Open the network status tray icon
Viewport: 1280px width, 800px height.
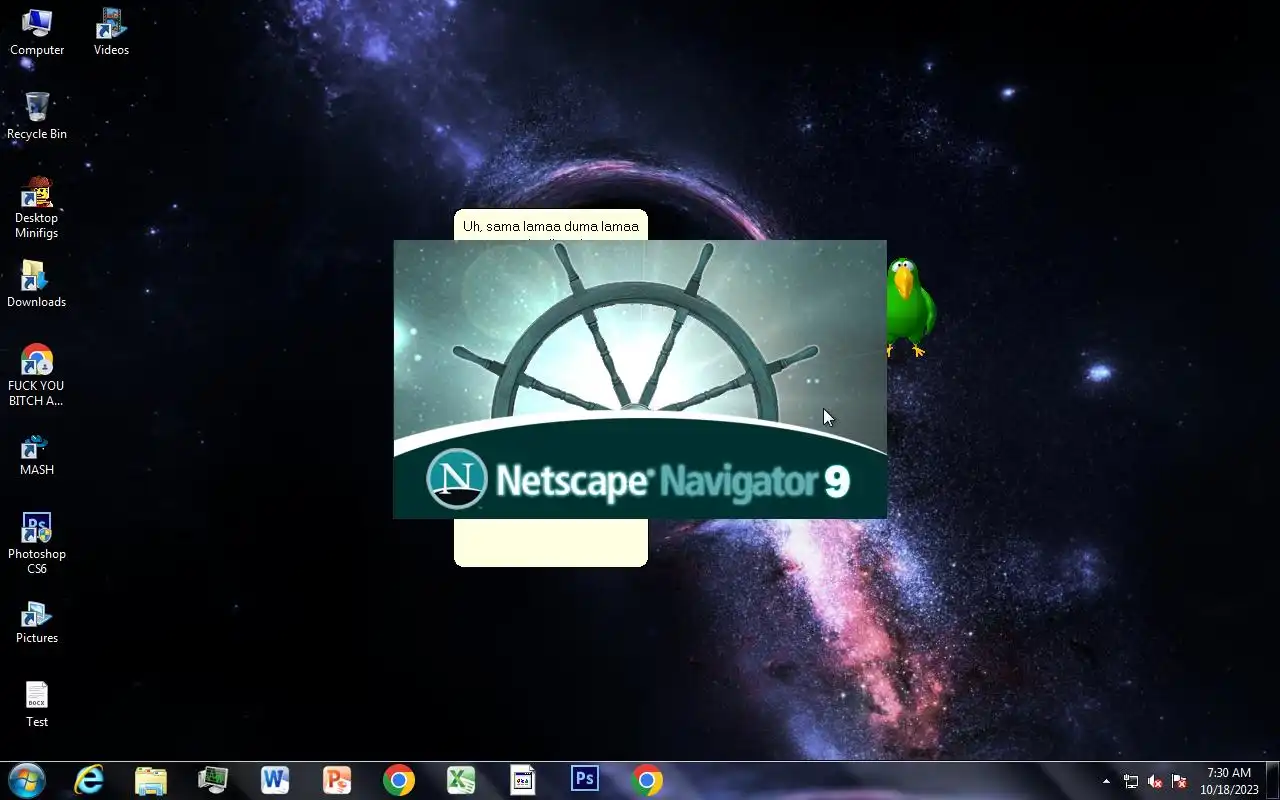1131,781
